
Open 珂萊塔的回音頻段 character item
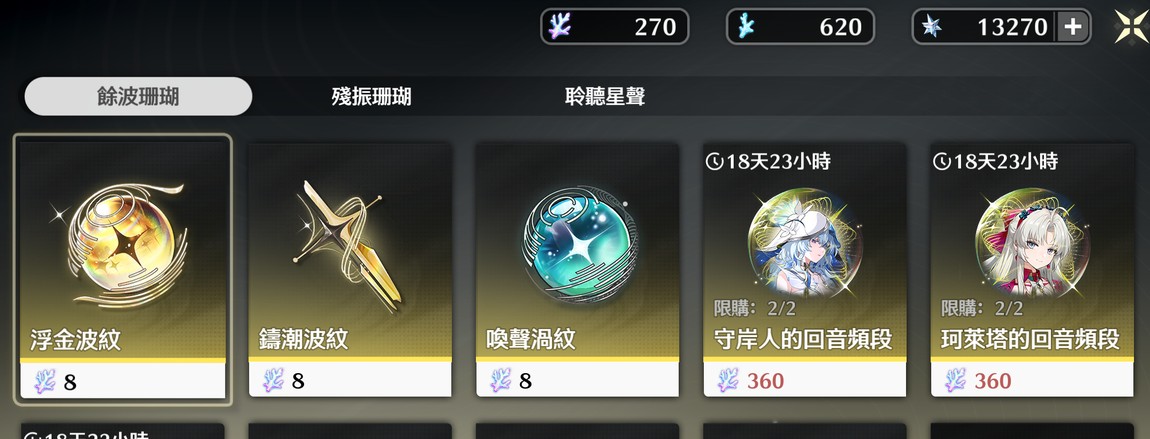[1032, 269]
